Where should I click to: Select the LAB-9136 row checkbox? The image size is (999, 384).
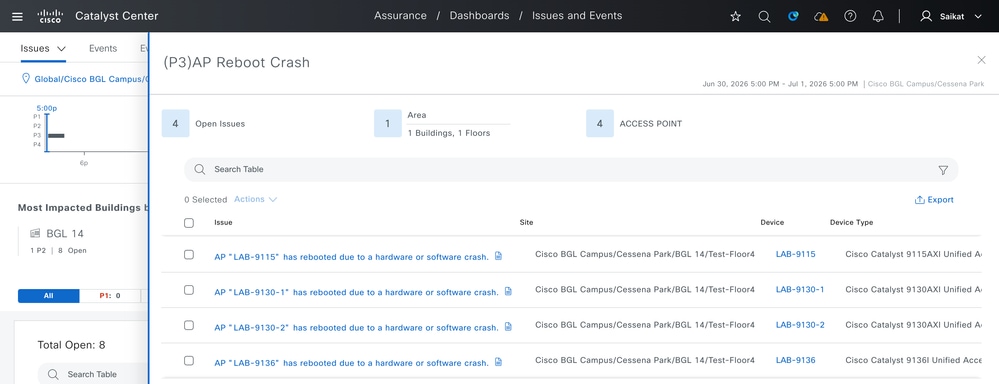(x=189, y=360)
